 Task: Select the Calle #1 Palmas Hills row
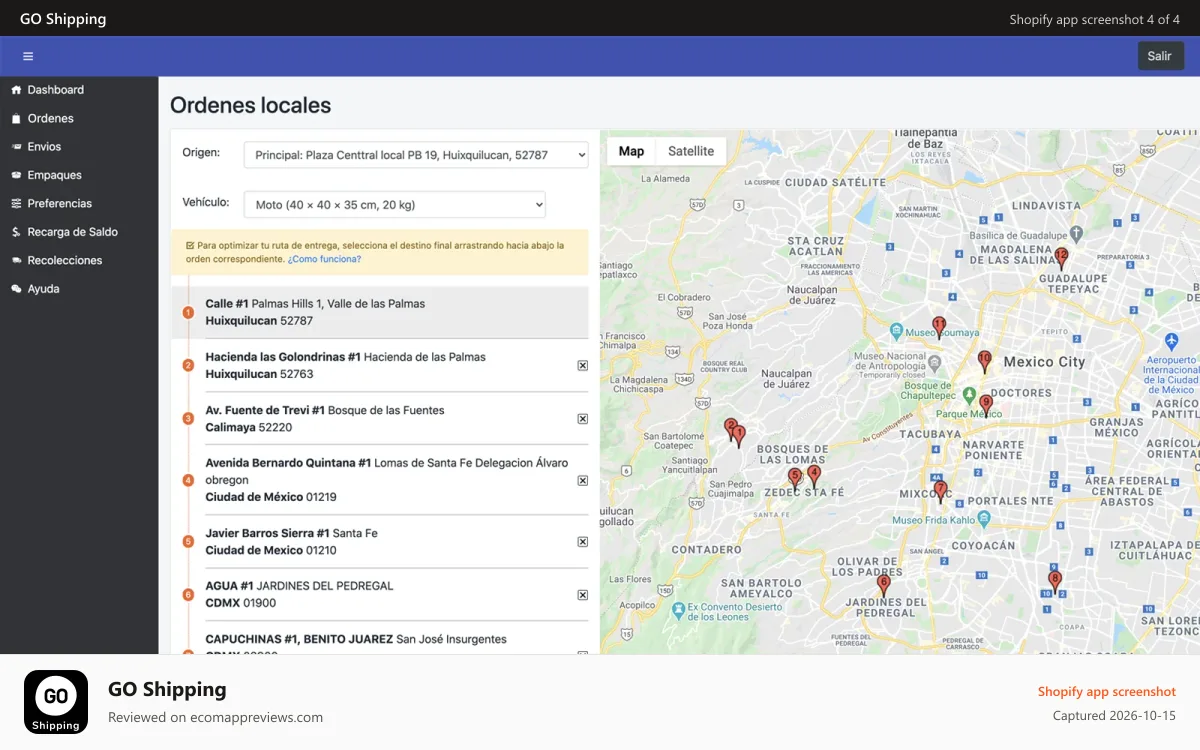point(380,312)
